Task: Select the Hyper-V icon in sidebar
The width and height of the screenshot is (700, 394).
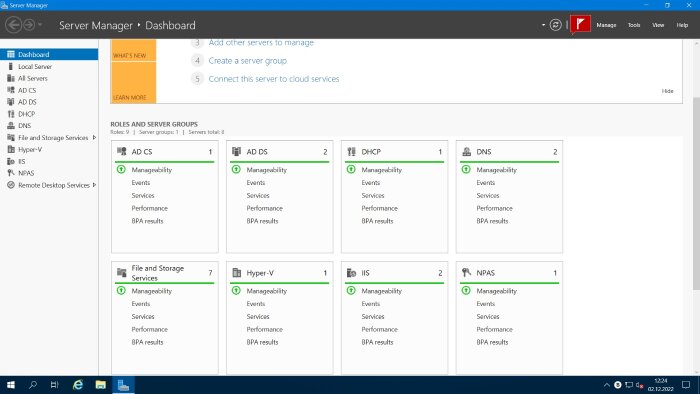Action: (x=11, y=149)
